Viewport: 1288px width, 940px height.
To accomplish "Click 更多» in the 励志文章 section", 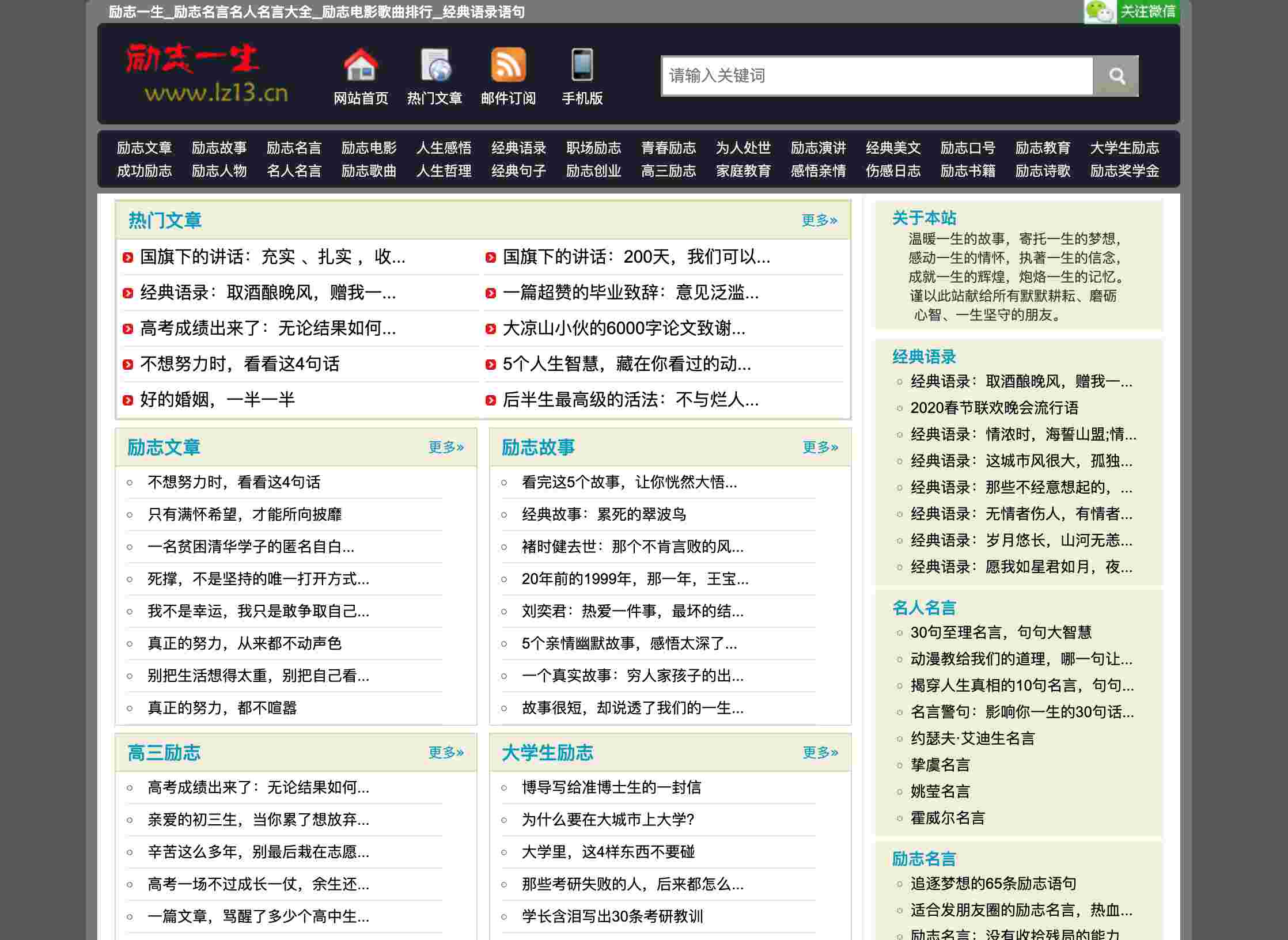I will point(446,447).
